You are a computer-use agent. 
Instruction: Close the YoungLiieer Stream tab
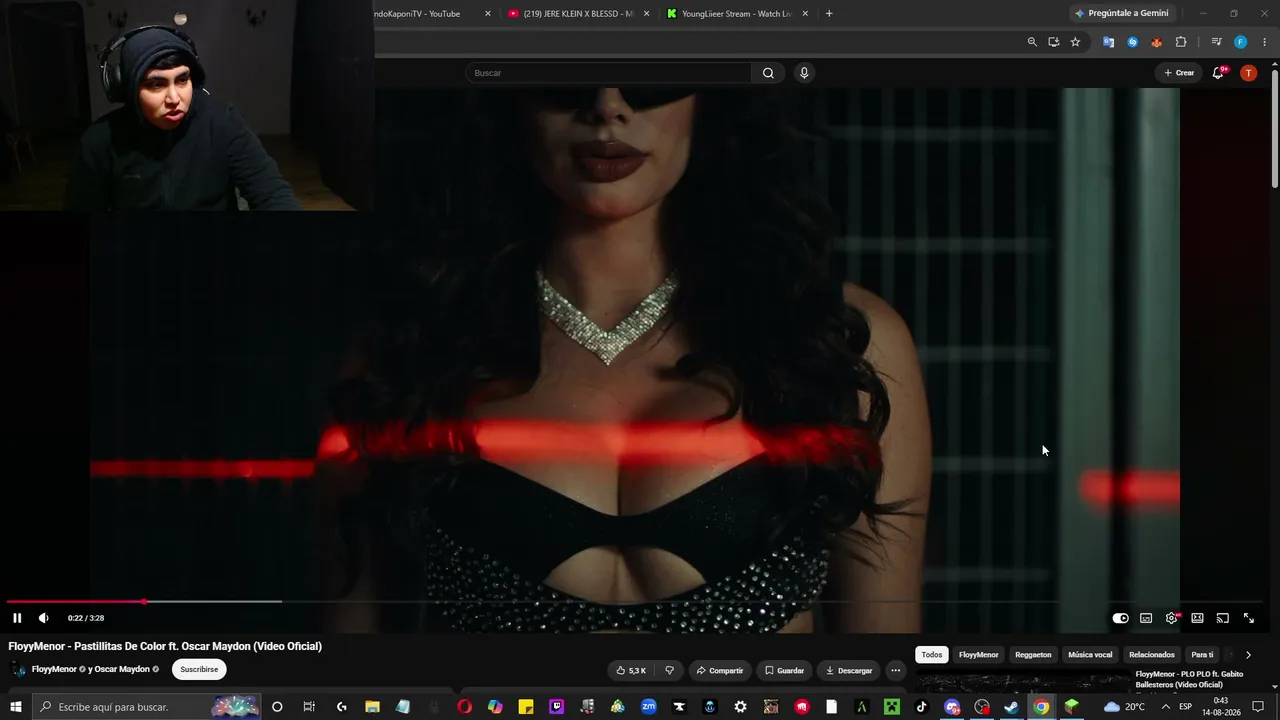pyautogui.click(x=805, y=14)
